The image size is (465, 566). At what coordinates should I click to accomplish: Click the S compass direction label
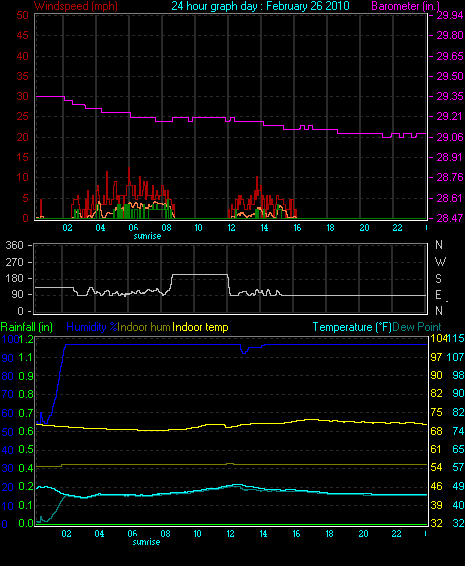click(439, 279)
